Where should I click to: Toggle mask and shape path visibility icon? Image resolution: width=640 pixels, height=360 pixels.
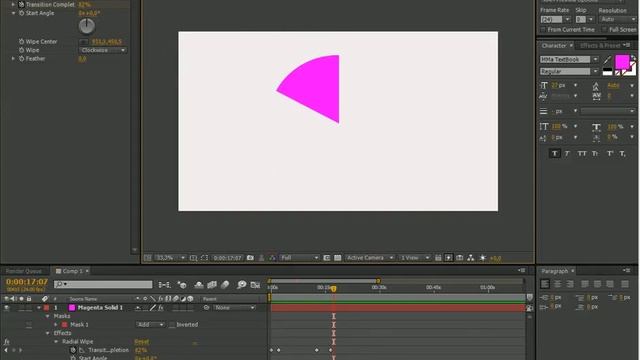(204, 258)
